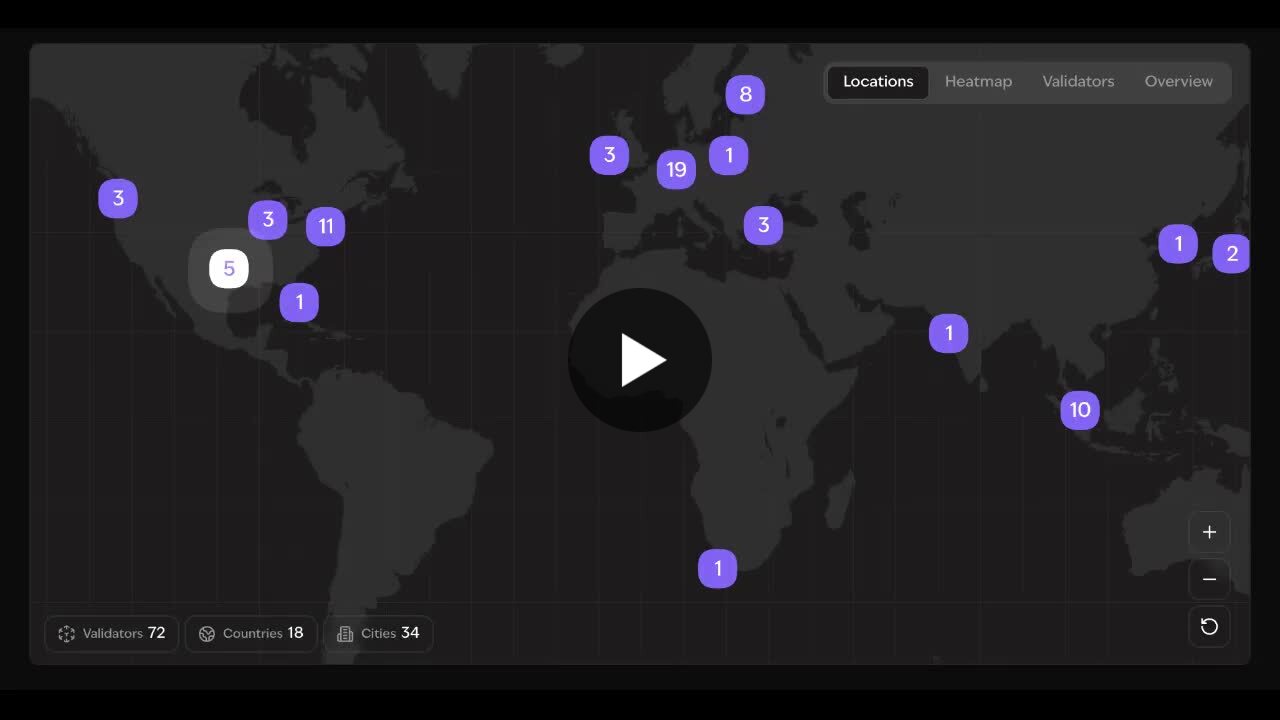
Task: Click the zoom in plus icon
Action: (1209, 532)
